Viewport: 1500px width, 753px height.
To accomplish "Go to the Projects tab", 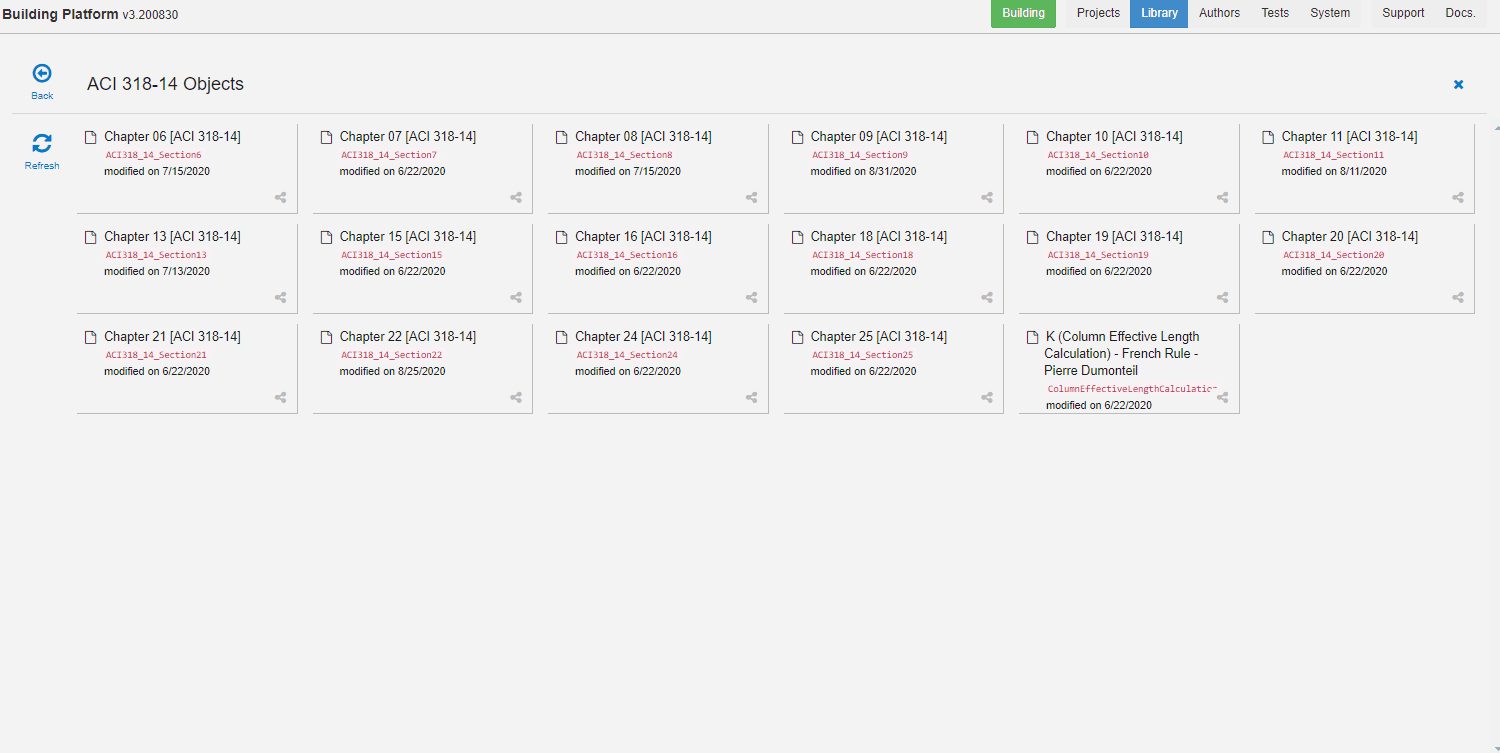I will point(1098,13).
